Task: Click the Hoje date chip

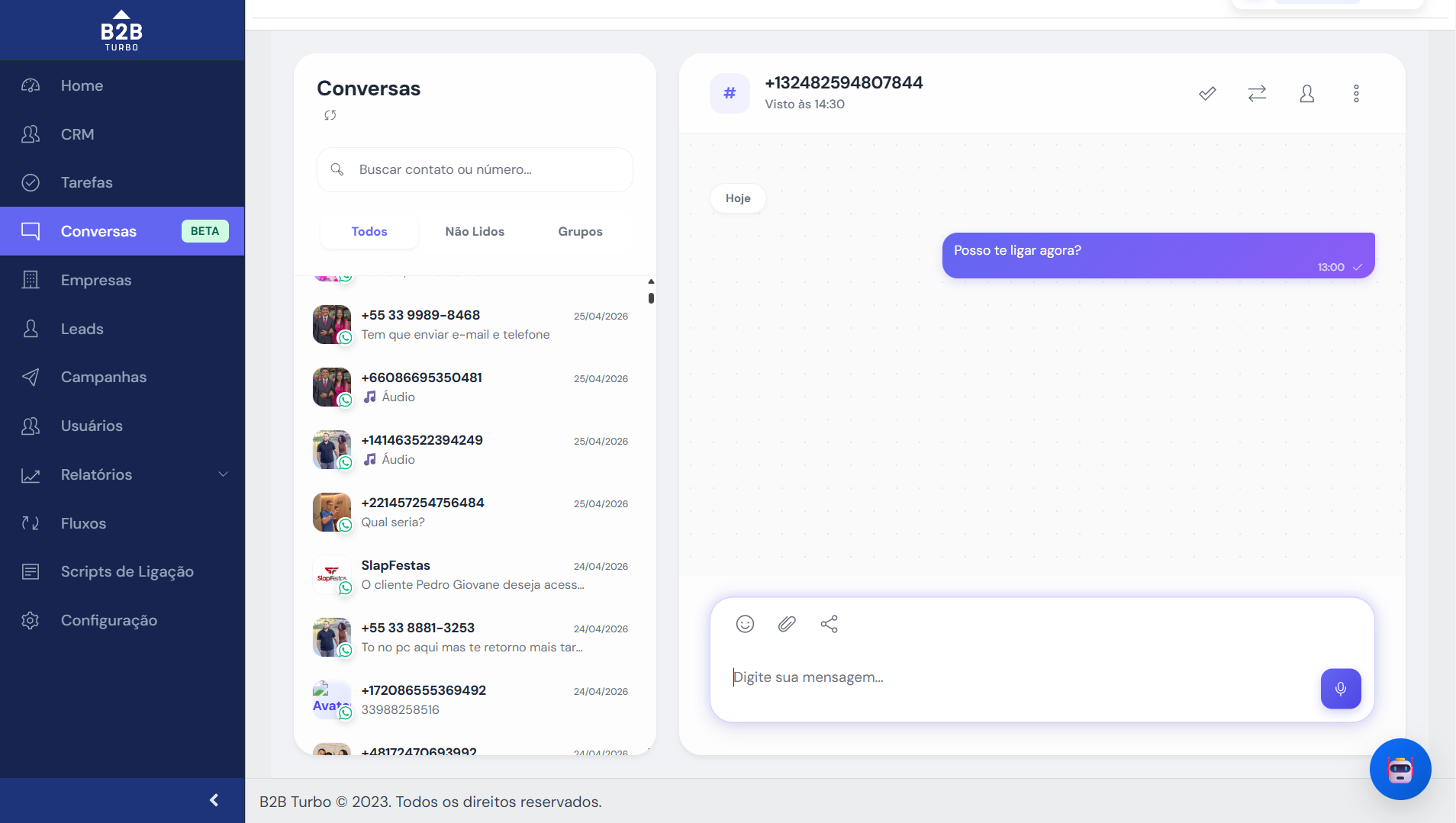Action: tap(738, 198)
